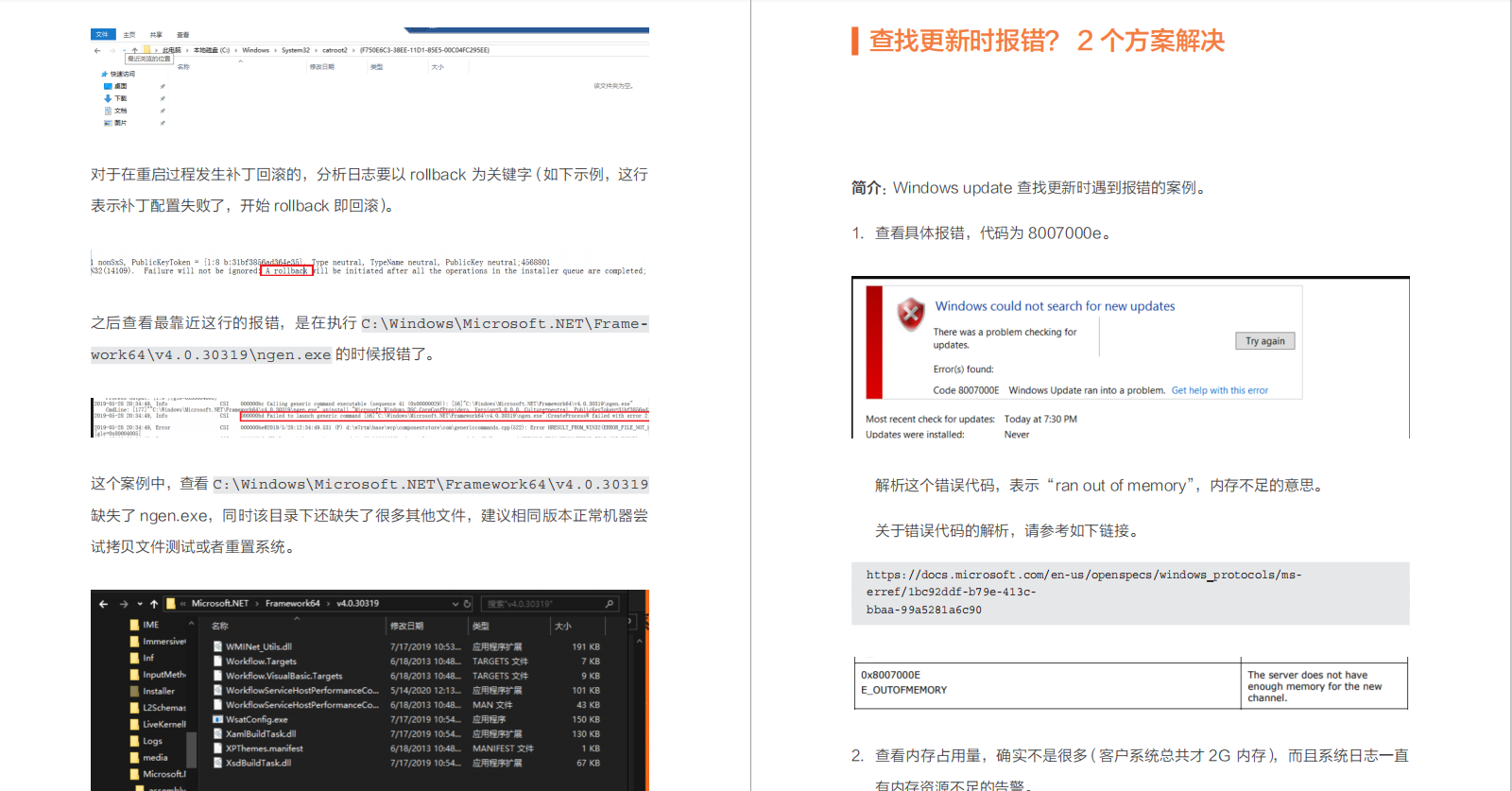Click the GUID folder name in the breadcrumb

[x=424, y=50]
